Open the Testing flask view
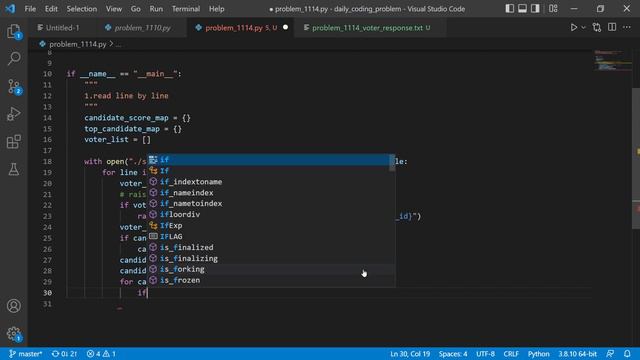The image size is (640, 360). [x=14, y=169]
